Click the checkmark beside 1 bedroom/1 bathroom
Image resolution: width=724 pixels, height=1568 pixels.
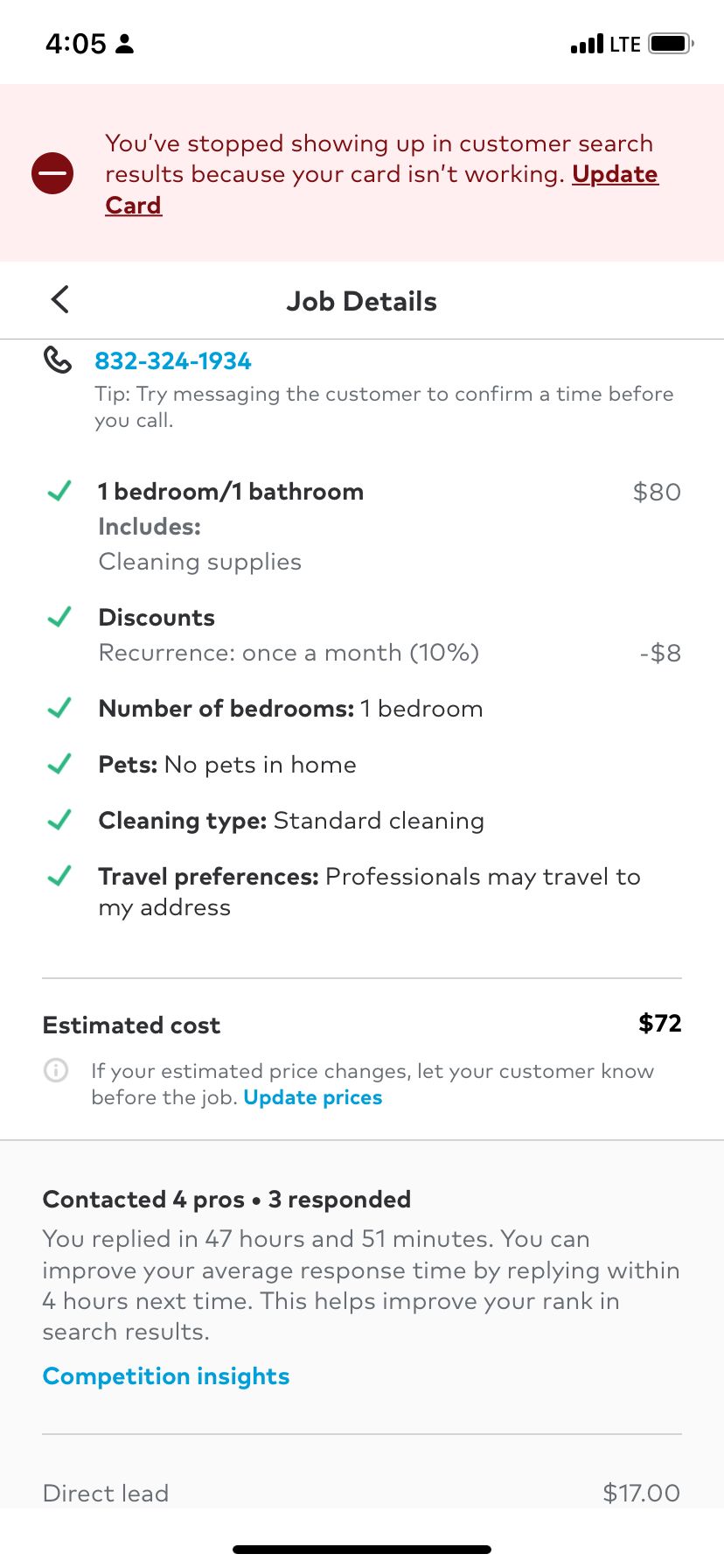click(x=59, y=491)
